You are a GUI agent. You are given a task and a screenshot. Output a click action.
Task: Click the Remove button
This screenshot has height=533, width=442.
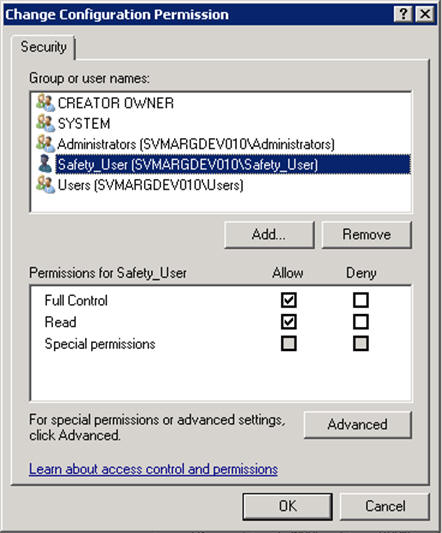[367, 235]
